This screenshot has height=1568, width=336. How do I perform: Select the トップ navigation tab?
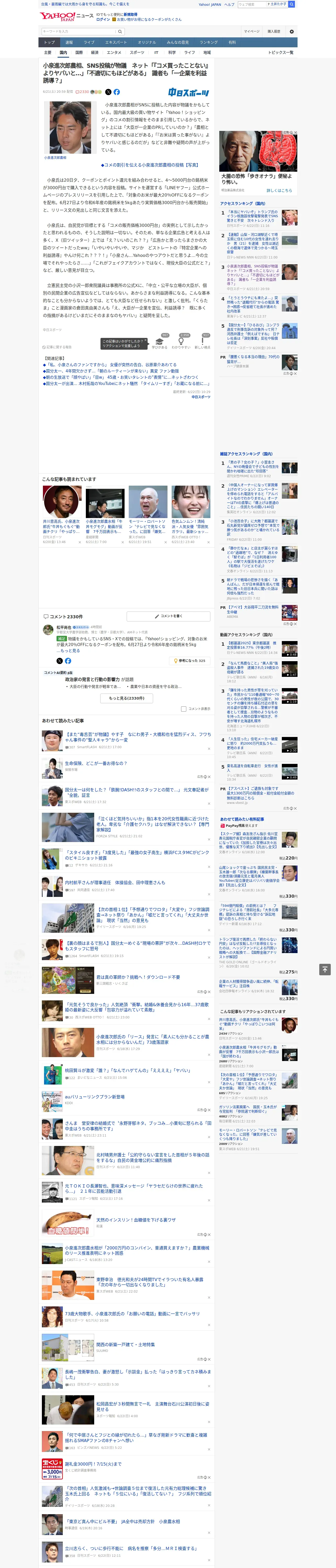[49, 43]
